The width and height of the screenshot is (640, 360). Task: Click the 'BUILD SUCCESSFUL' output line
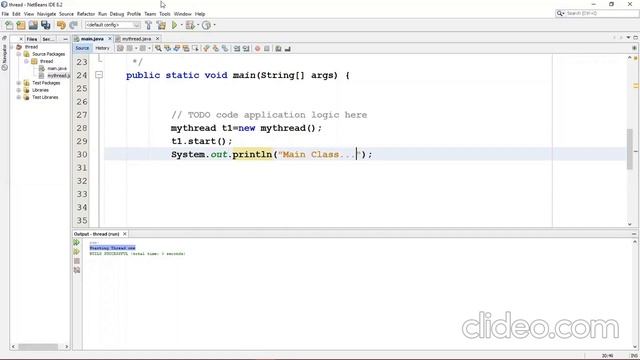coord(138,254)
